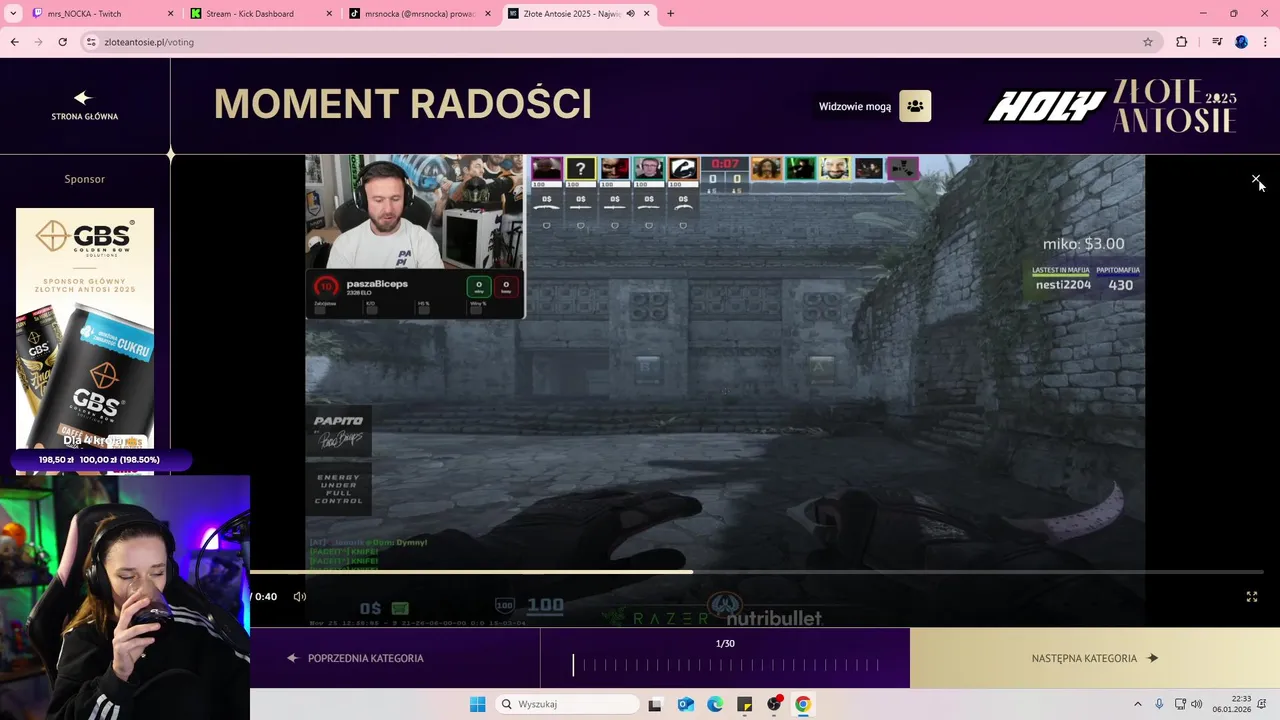Open the Chrome extensions menu
Image resolution: width=1280 pixels, height=720 pixels.
pos(1181,42)
